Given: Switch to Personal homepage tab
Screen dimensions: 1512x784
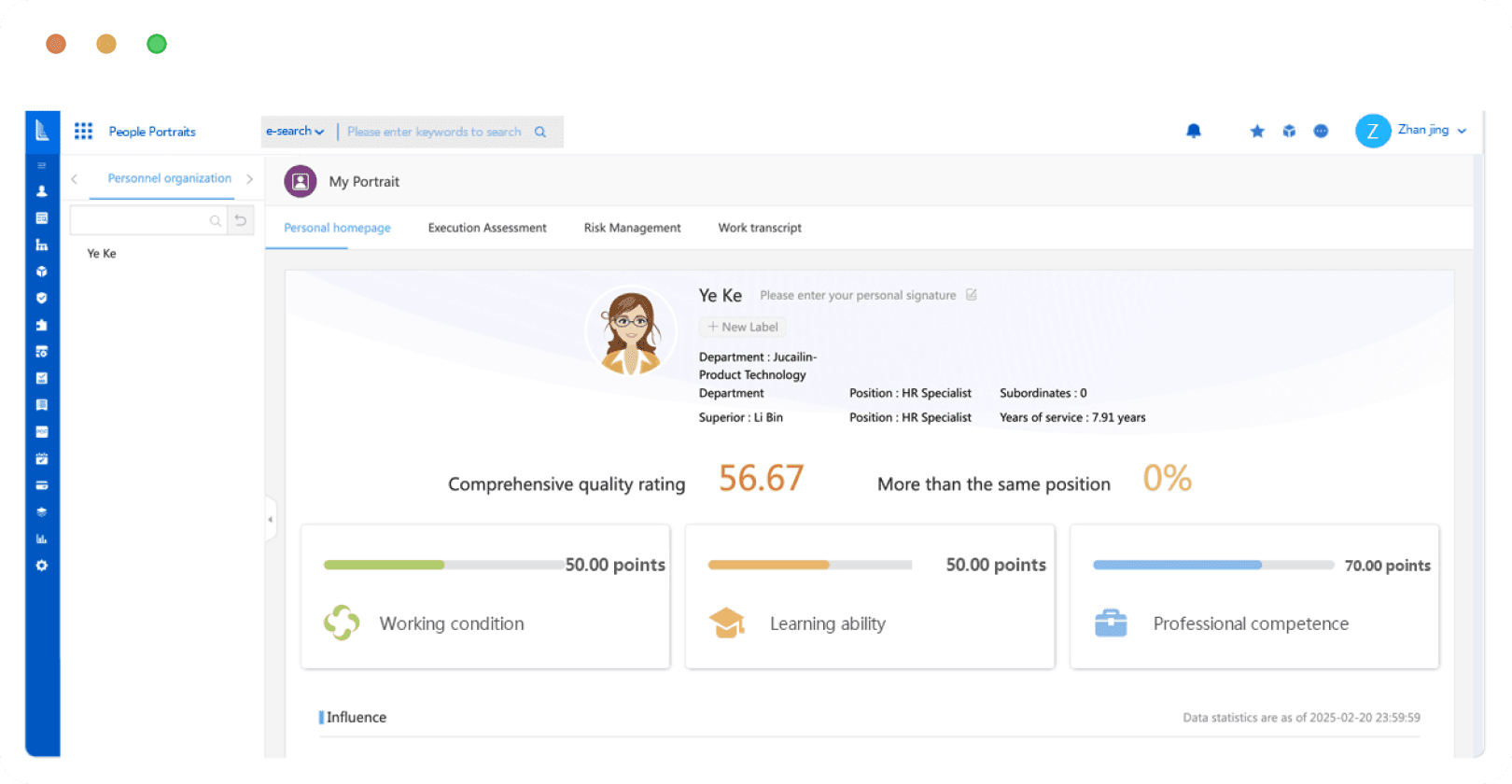Looking at the screenshot, I should click(337, 228).
